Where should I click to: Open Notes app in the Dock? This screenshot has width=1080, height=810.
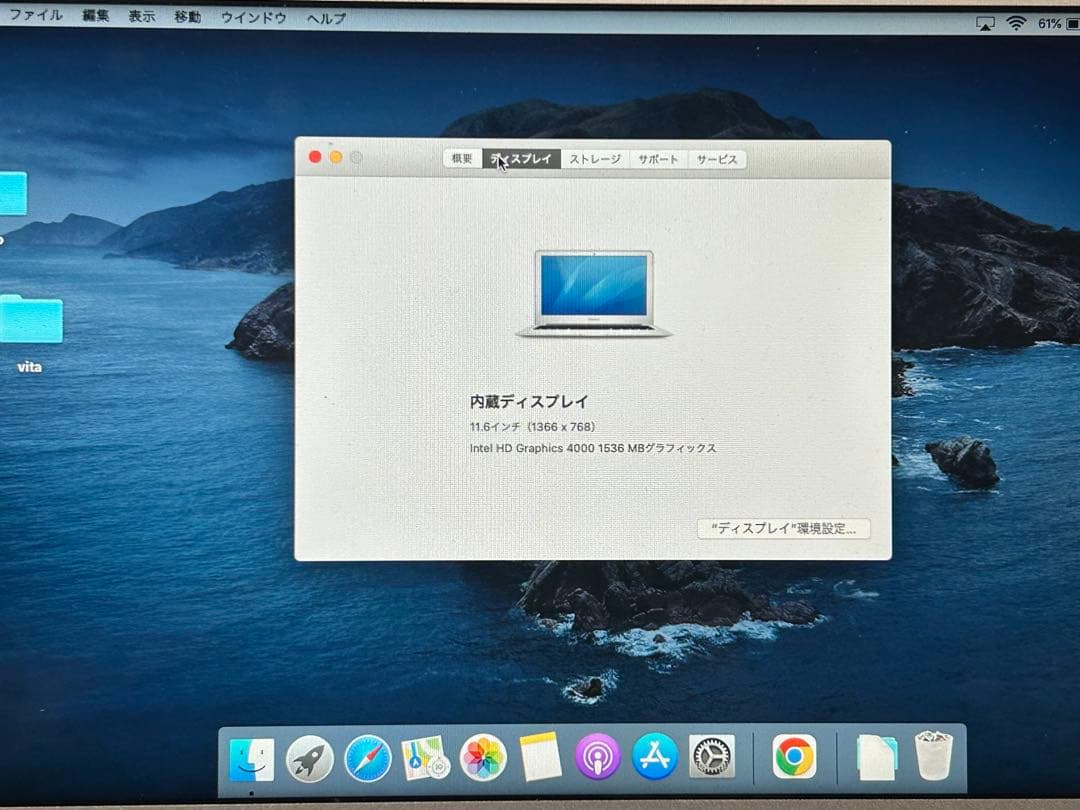pyautogui.click(x=539, y=757)
